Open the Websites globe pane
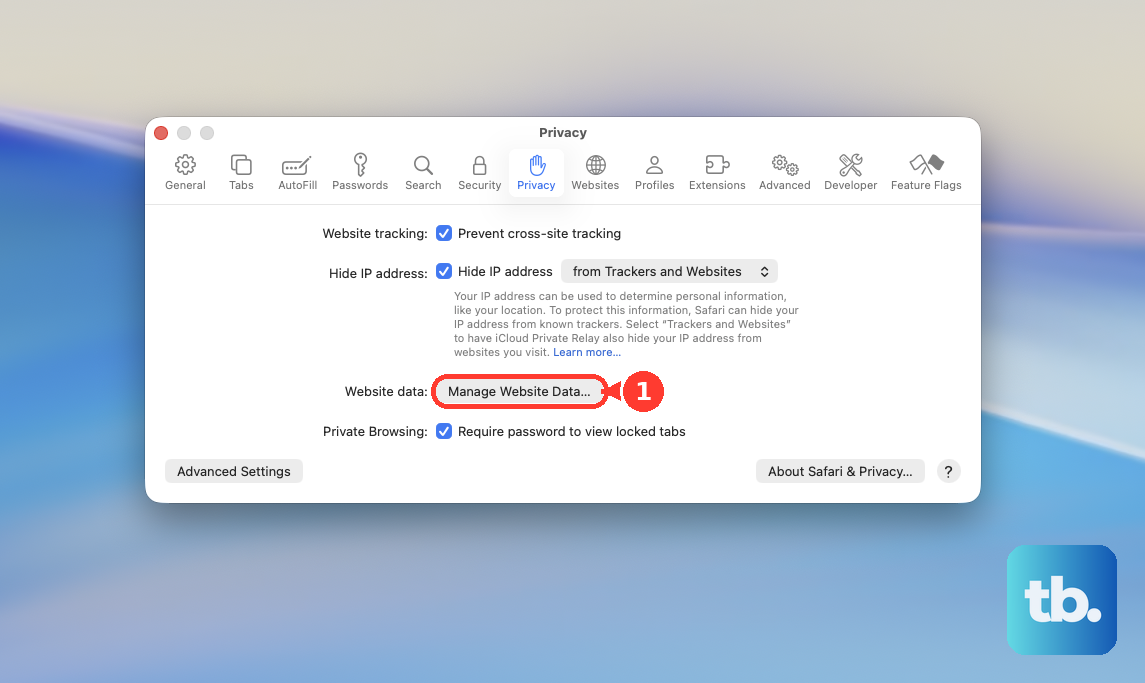1145x683 pixels. click(595, 172)
